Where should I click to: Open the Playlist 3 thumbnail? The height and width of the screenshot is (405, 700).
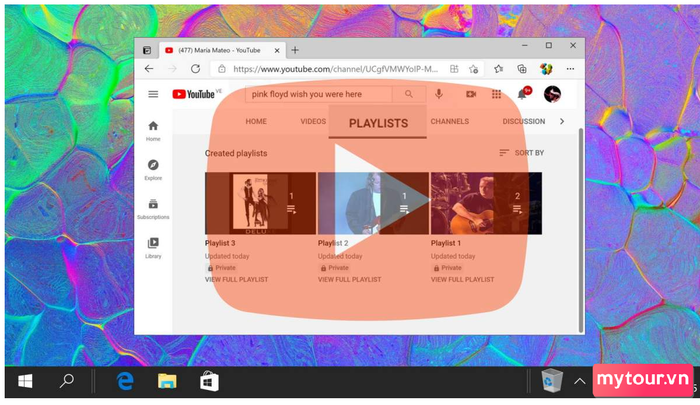260,203
